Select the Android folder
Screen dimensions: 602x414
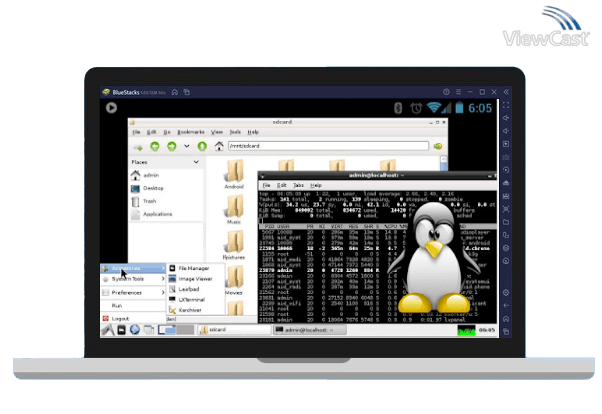click(x=234, y=175)
